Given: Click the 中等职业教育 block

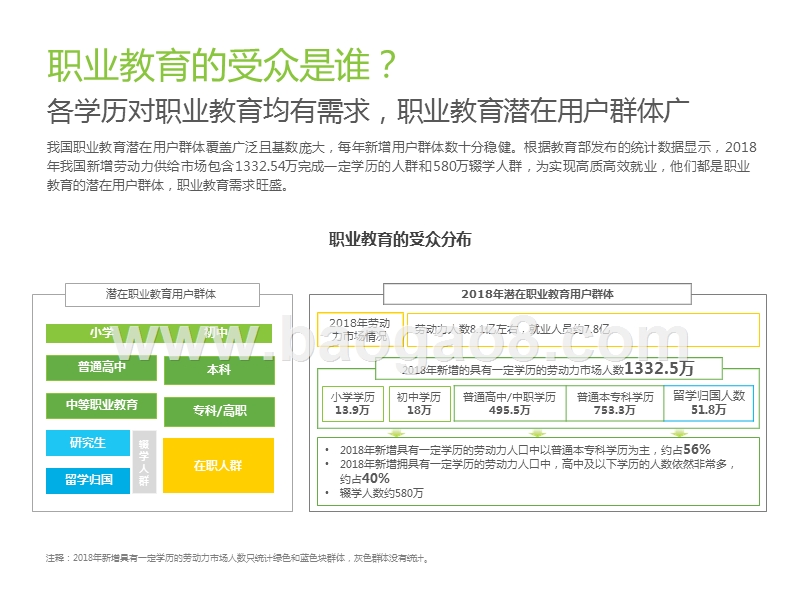Looking at the screenshot, I should click(101, 405).
